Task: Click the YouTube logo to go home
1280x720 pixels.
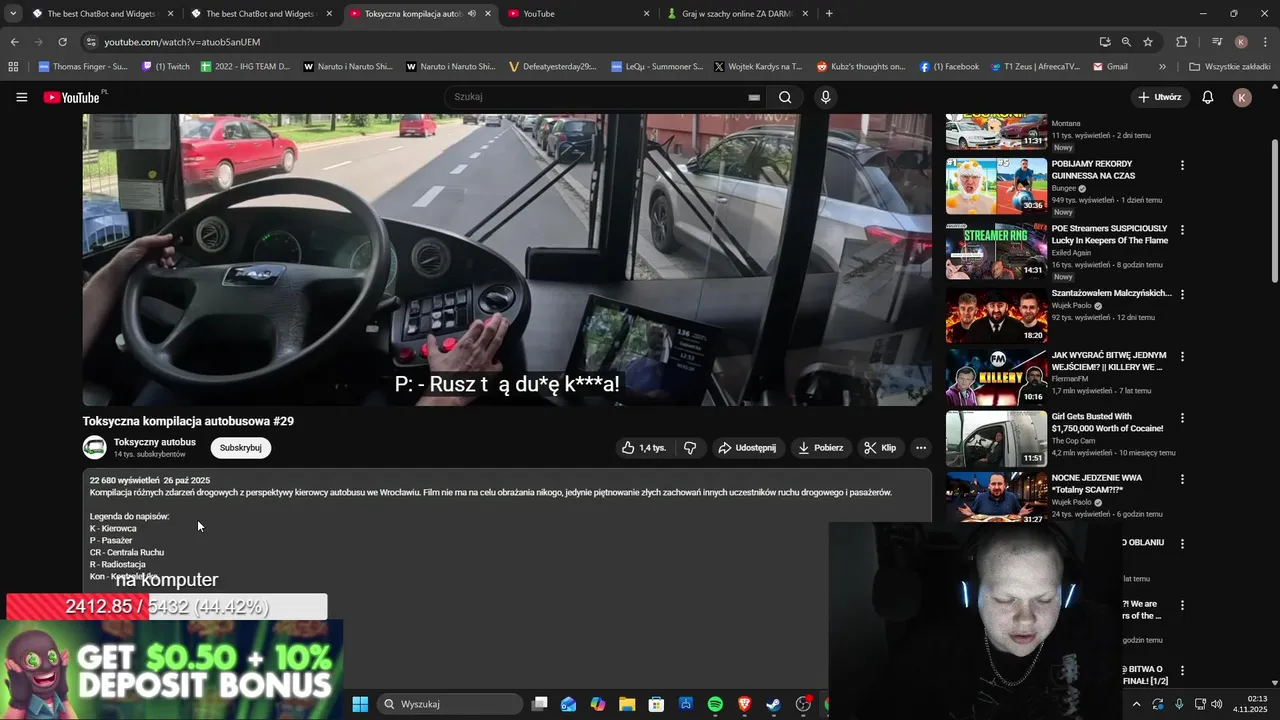Action: click(x=72, y=97)
